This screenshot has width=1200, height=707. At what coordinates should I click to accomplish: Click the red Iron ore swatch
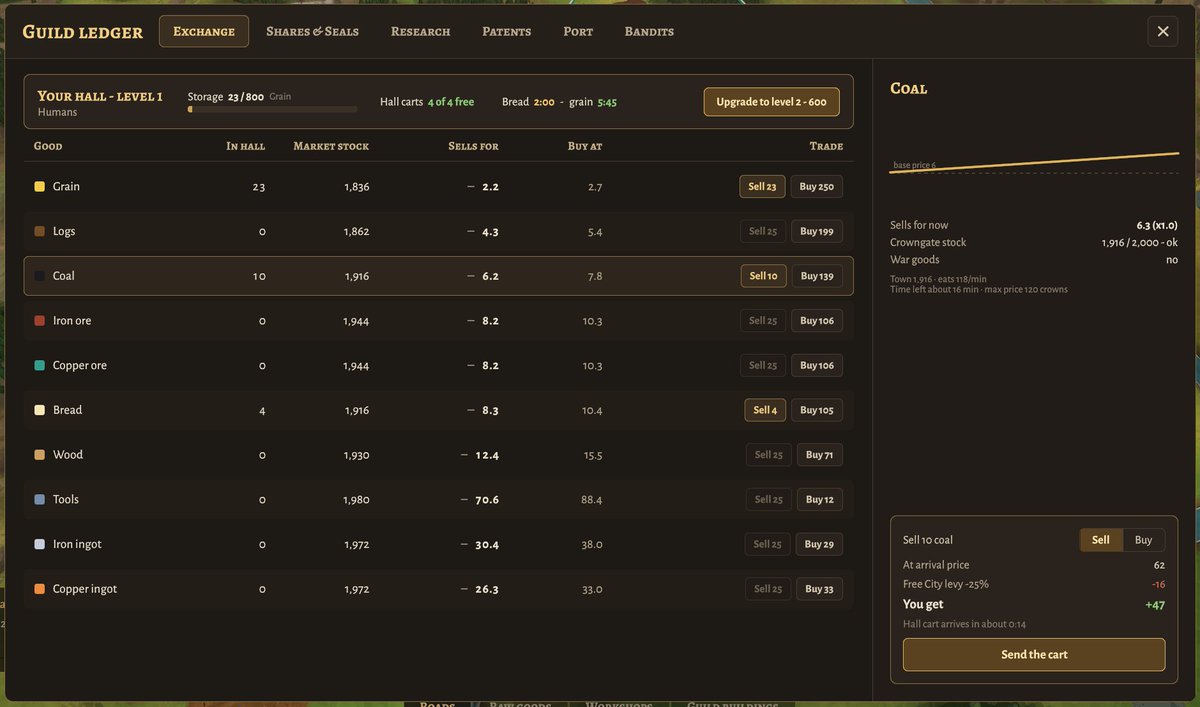click(39, 321)
